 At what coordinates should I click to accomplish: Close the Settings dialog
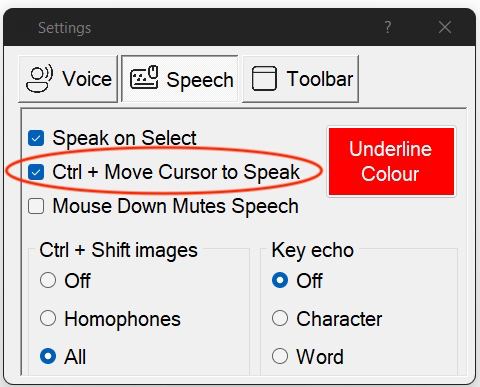point(445,27)
